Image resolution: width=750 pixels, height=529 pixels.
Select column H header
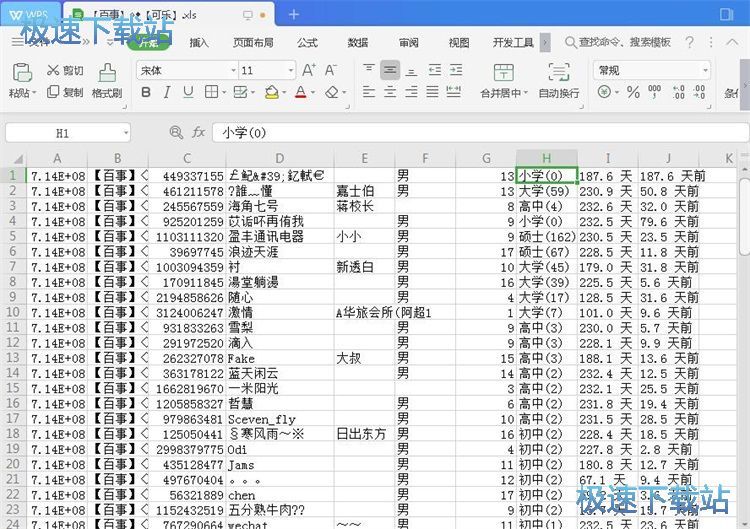547,158
